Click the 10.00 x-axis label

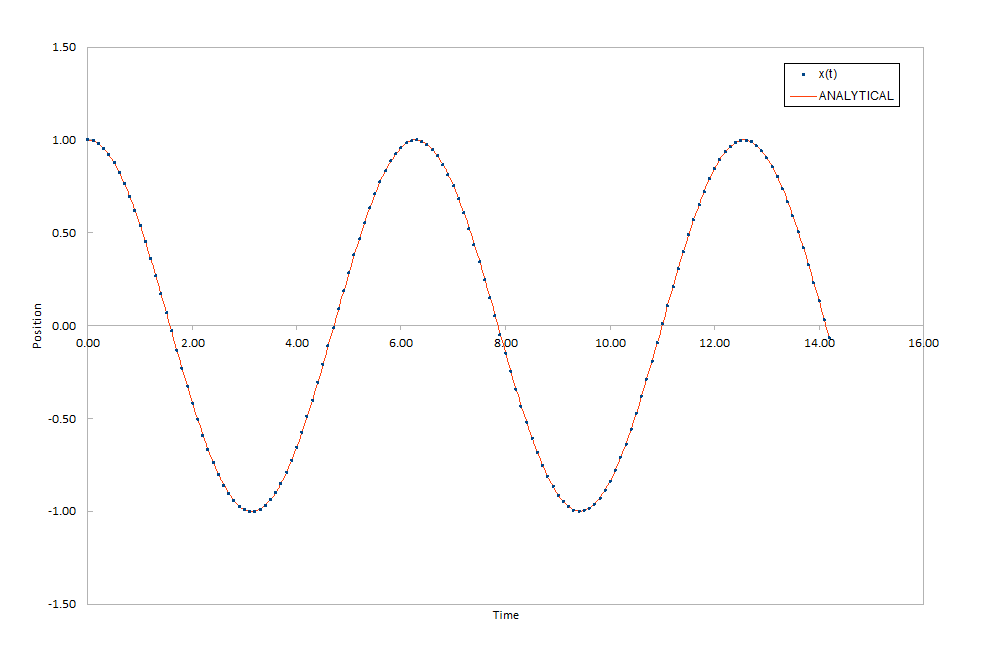(x=611, y=343)
